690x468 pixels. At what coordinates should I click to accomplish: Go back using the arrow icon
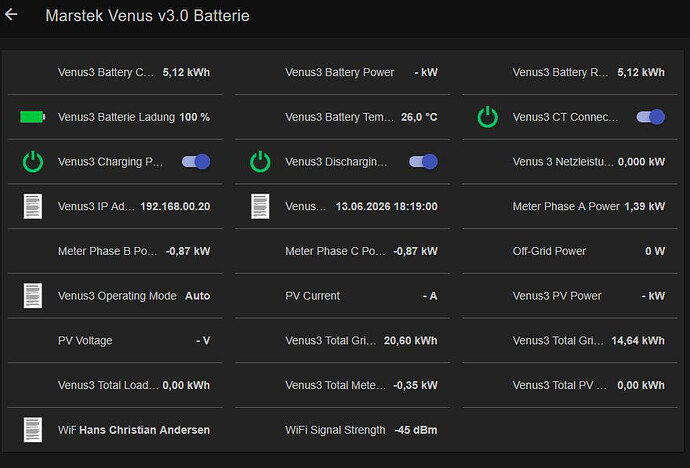[11, 15]
